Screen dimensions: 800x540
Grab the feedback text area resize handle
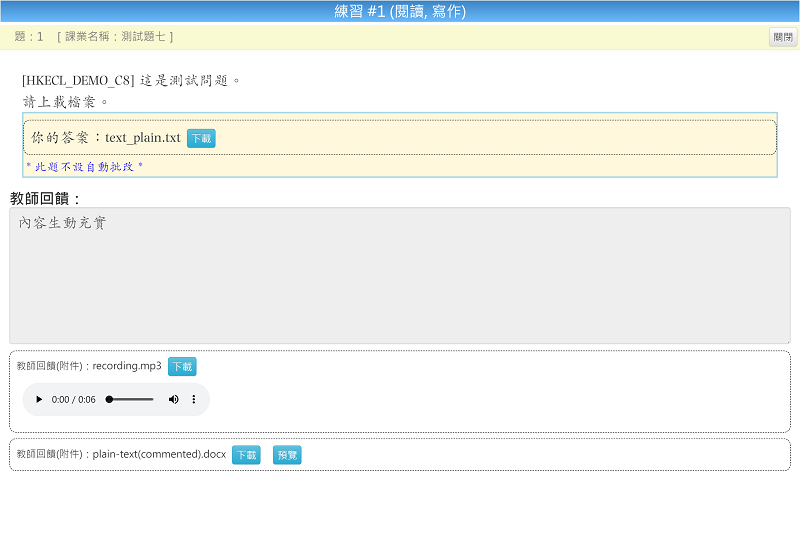pos(786,340)
